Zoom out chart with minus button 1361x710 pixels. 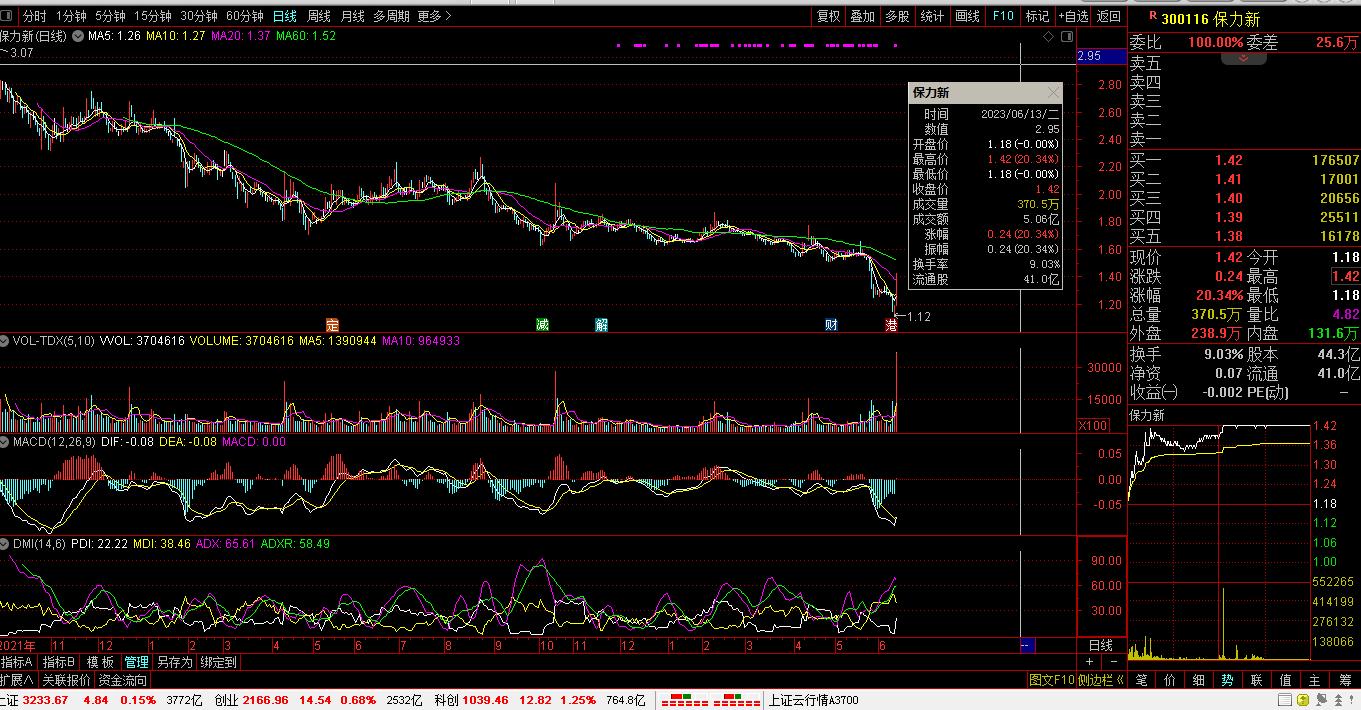point(1114,662)
